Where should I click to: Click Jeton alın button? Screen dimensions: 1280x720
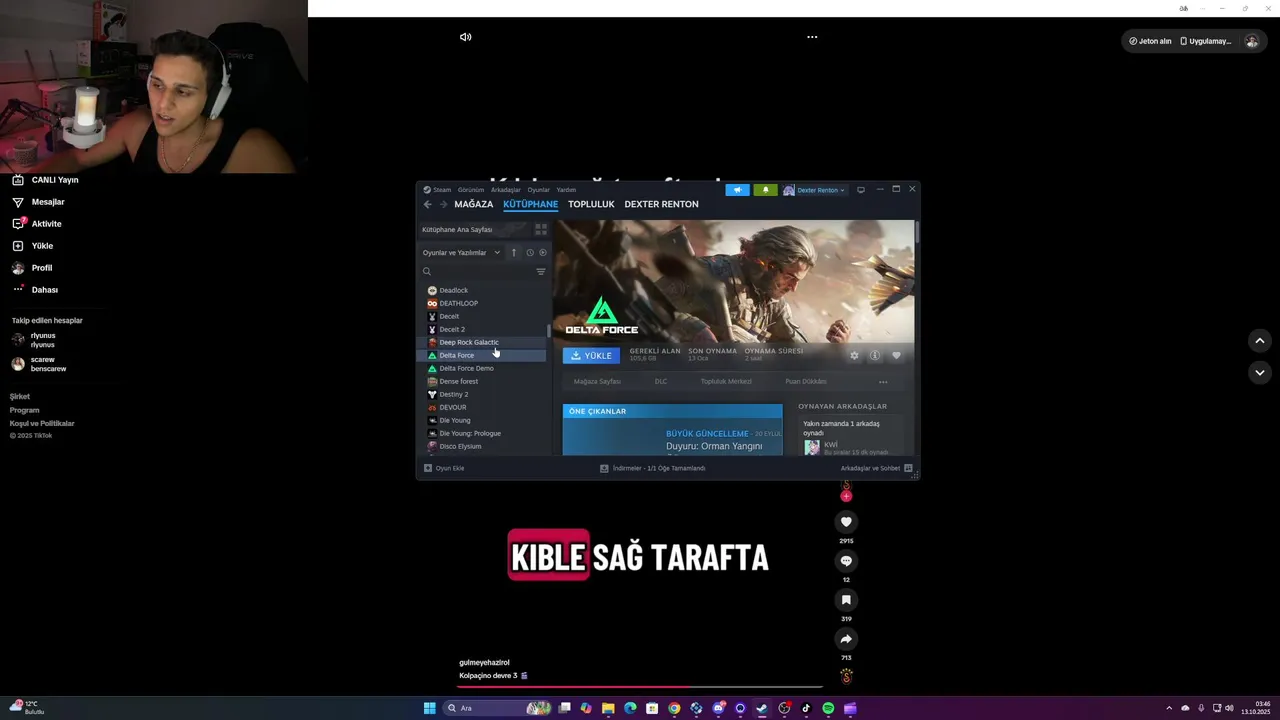1150,41
